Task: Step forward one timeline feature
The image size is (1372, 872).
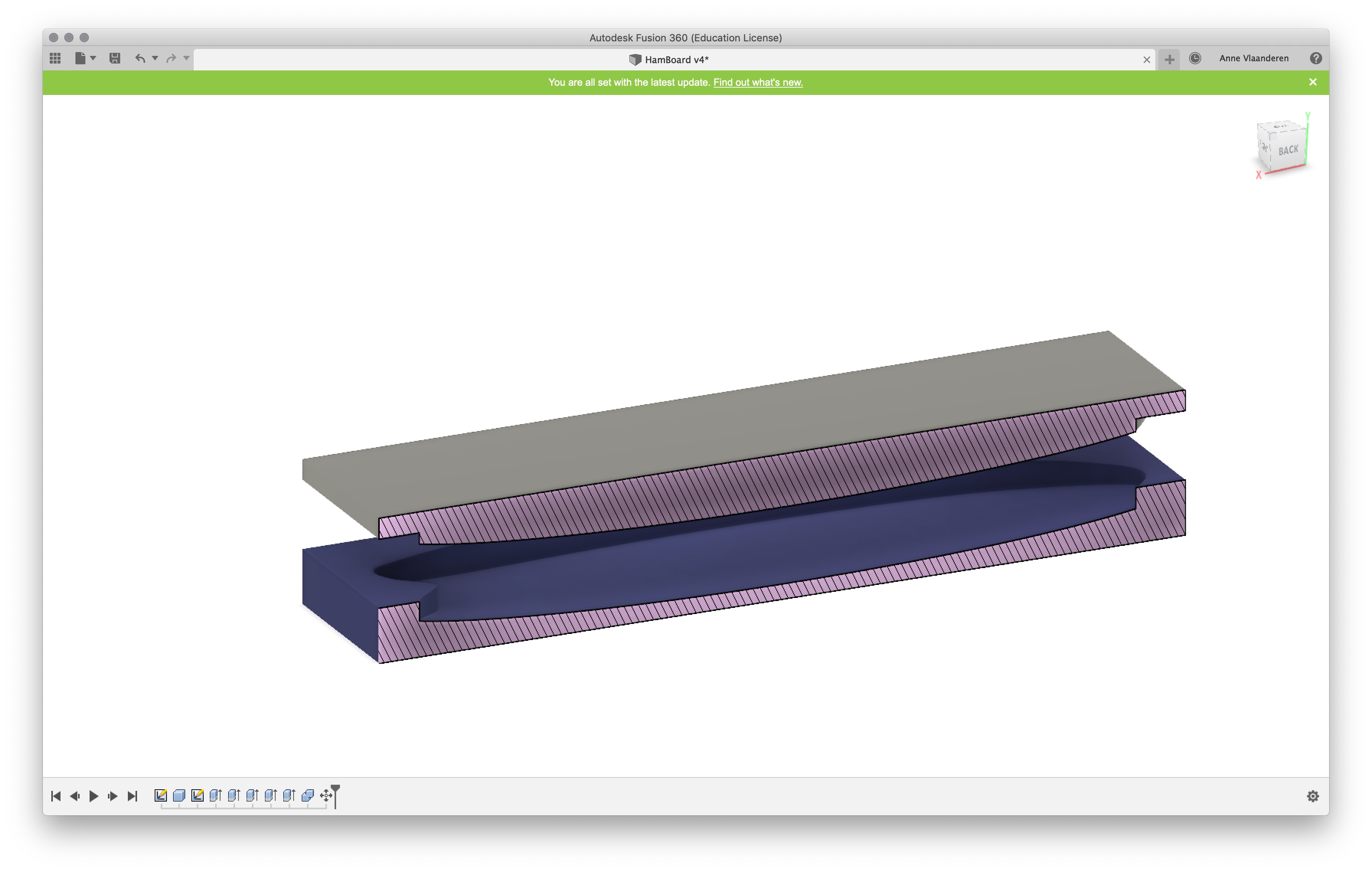Action: (x=113, y=796)
